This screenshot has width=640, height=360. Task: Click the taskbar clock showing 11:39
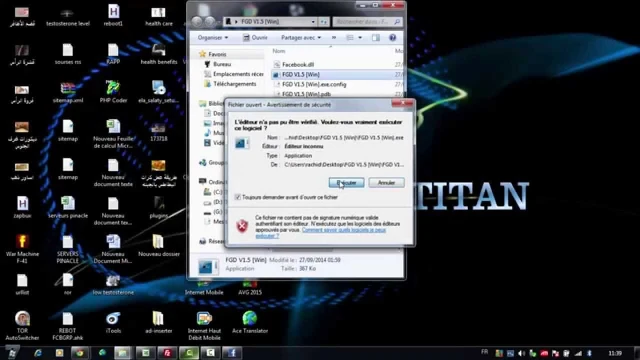pyautogui.click(x=615, y=353)
